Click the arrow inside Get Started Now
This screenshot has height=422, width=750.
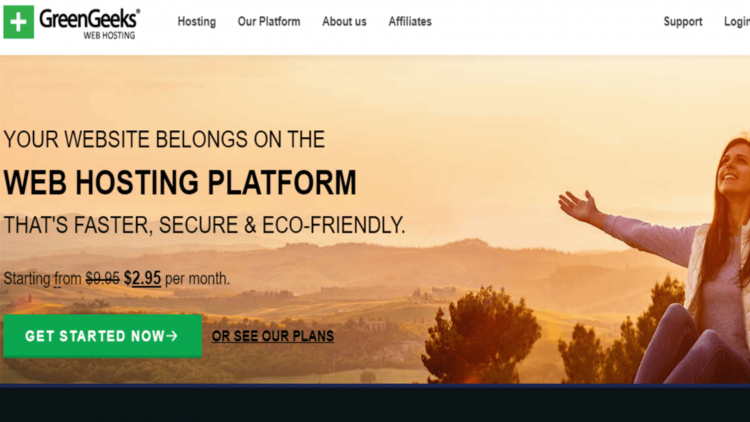(x=172, y=336)
